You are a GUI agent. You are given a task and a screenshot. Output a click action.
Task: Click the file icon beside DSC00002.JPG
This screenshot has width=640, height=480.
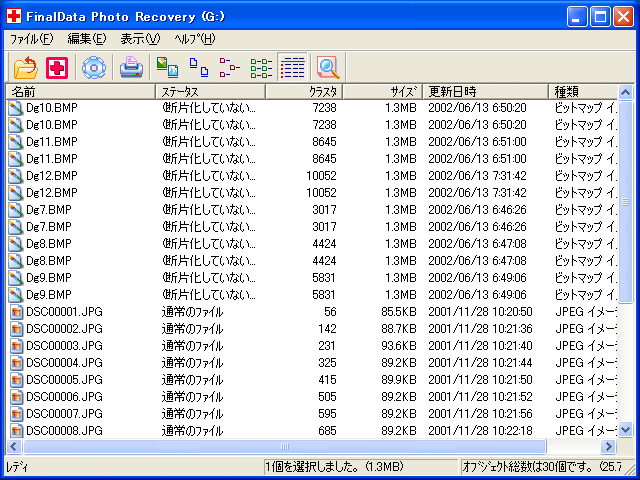[x=16, y=329]
